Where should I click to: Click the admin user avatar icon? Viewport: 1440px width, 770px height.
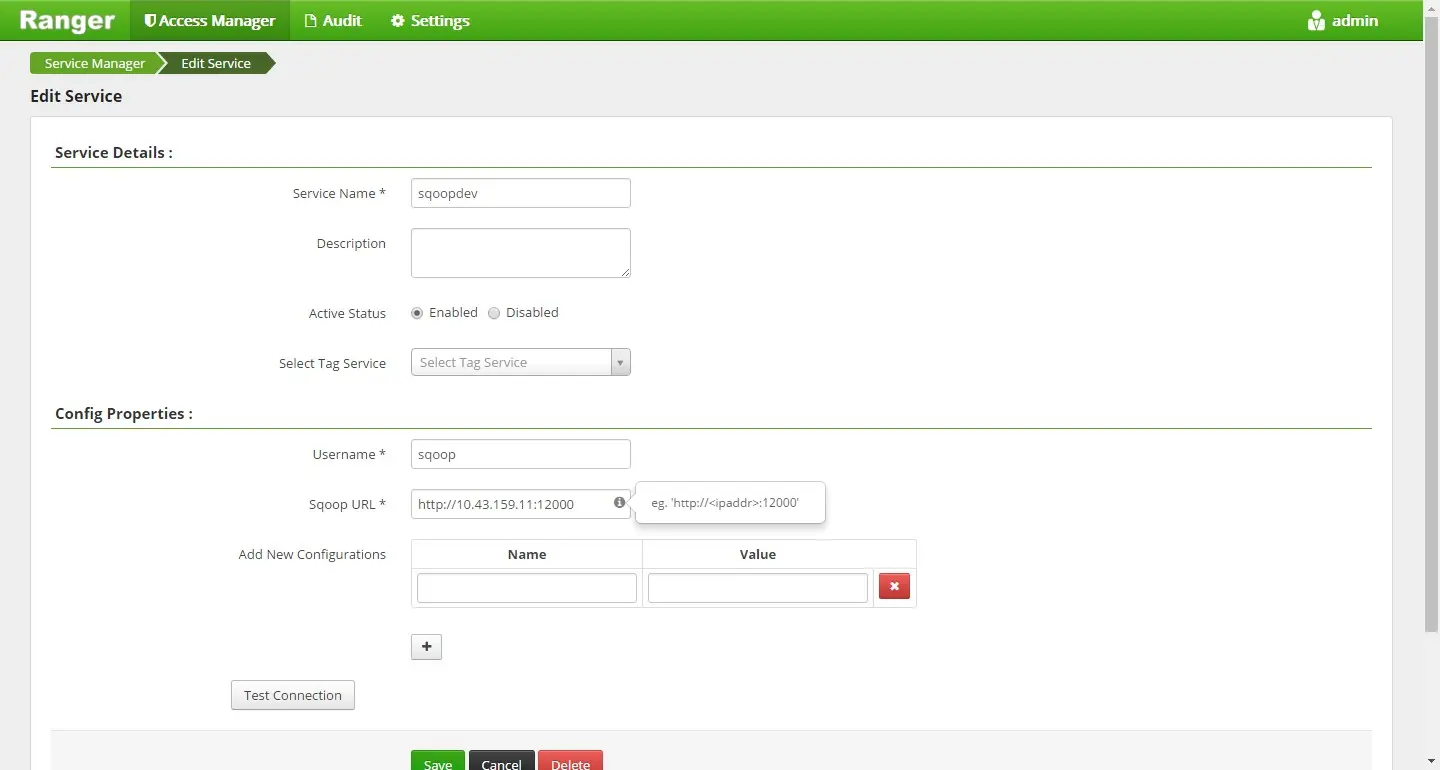(x=1316, y=20)
